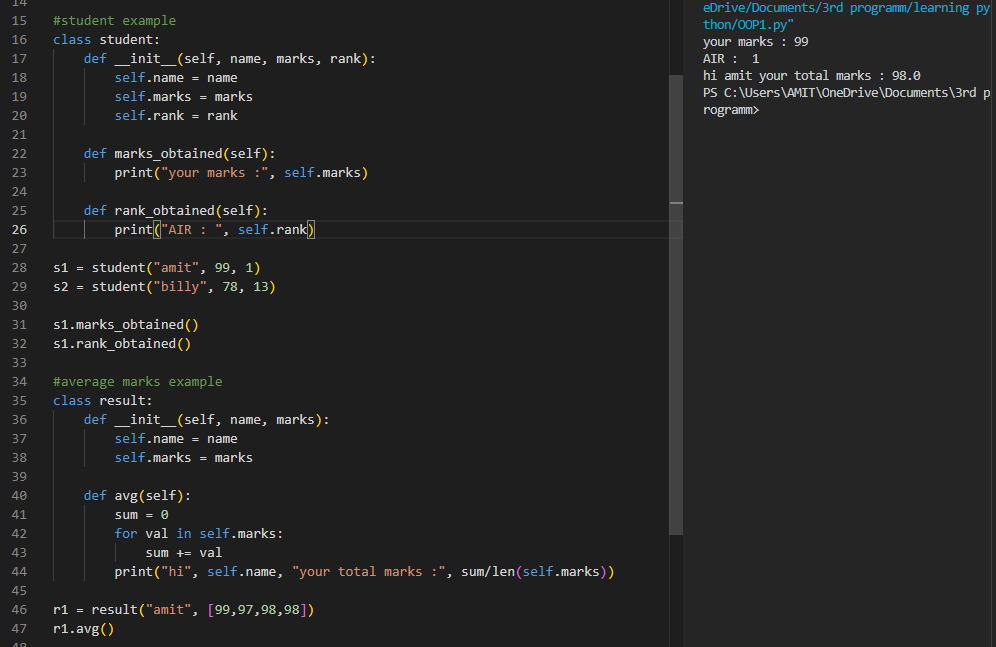Place cursor on "class result:" line
This screenshot has width=996, height=647.
point(102,401)
